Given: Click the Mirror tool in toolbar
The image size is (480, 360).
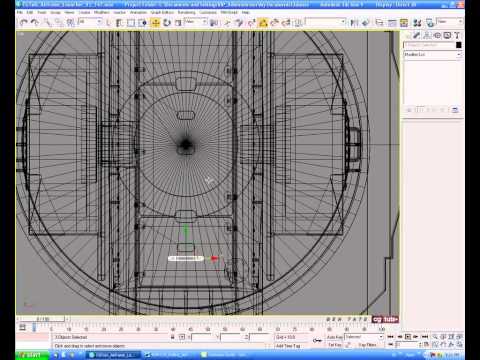Looking at the screenshot, I should (354, 23).
